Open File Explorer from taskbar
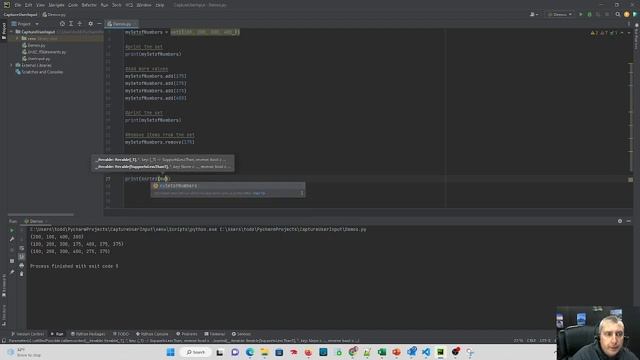Viewport: 640px width, 360px height. 264,352
